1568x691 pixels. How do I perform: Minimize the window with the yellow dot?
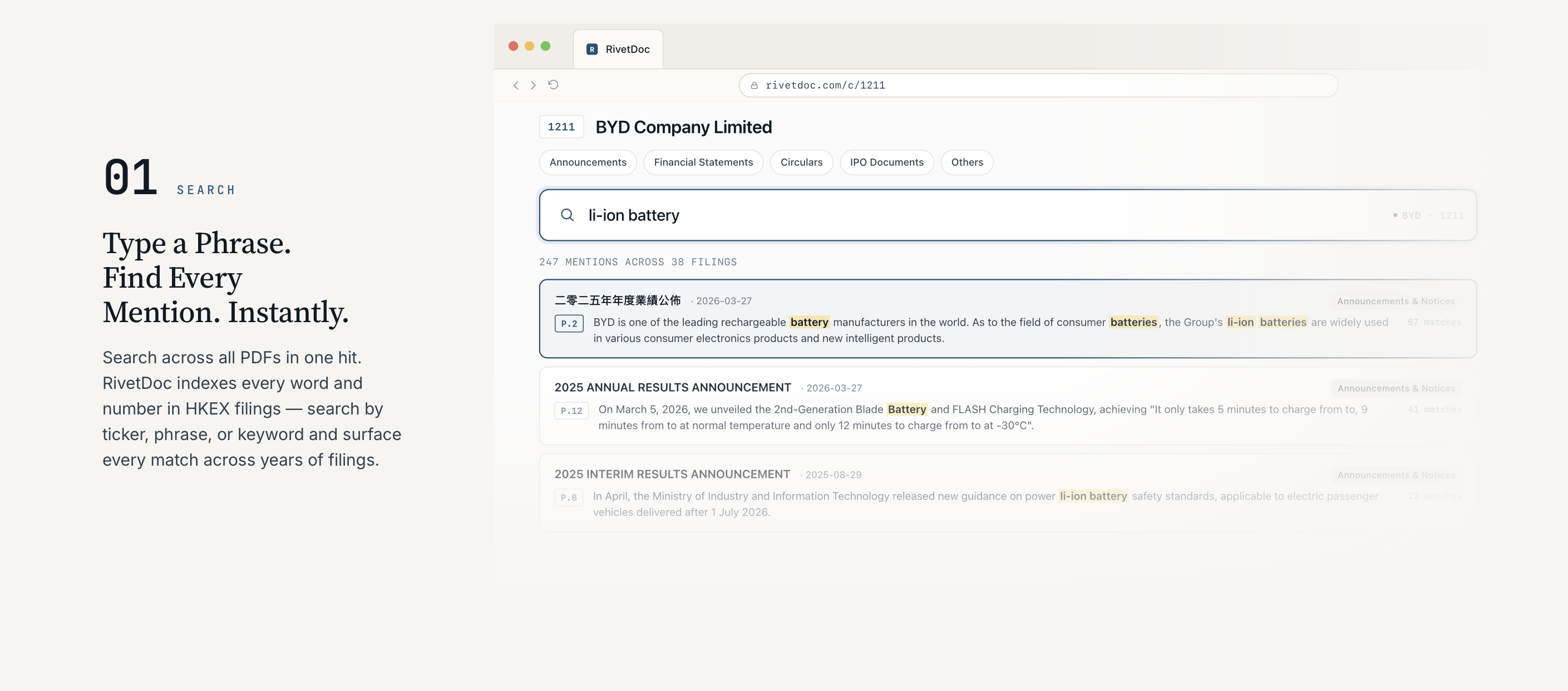529,46
